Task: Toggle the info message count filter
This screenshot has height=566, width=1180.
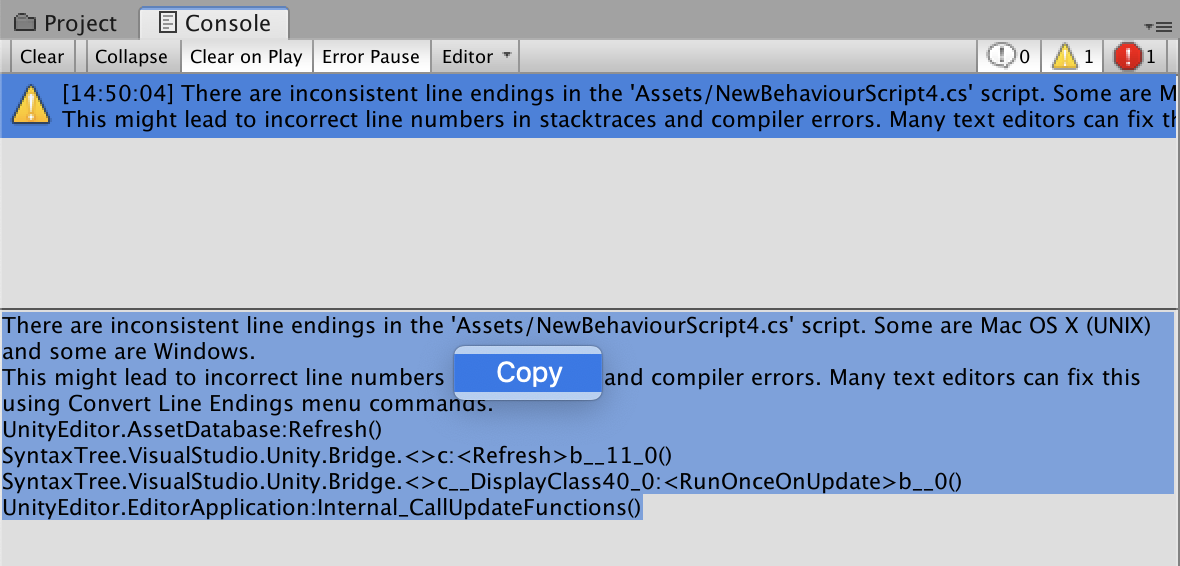Action: click(1008, 56)
